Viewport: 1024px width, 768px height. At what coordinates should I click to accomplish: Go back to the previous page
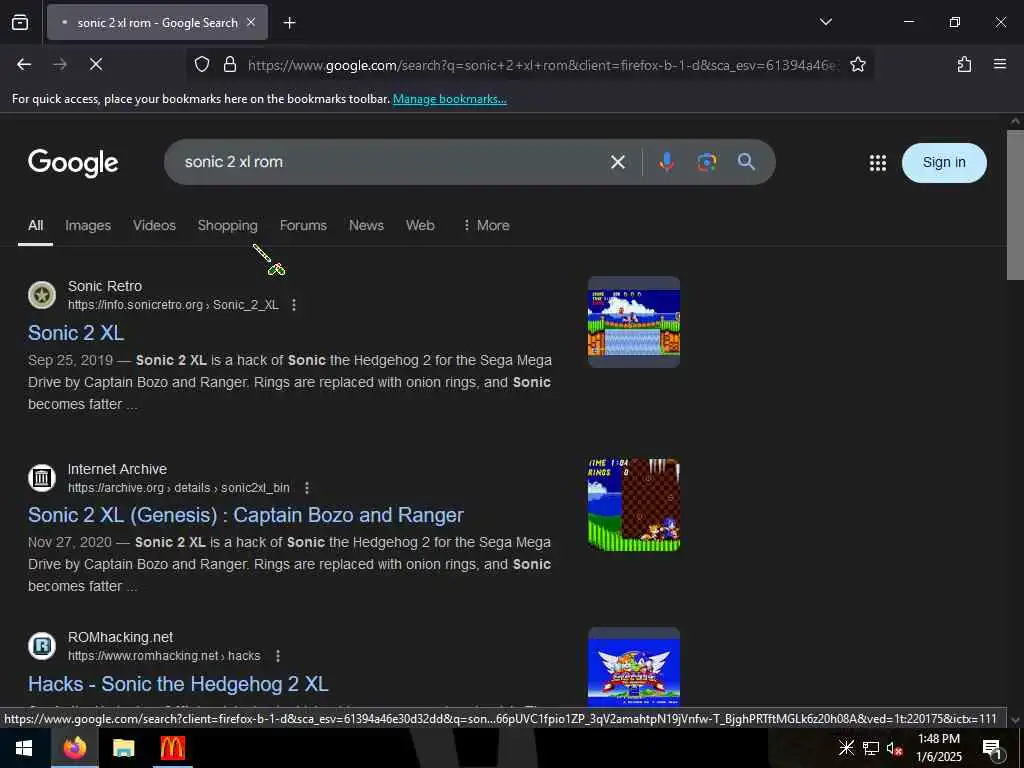24,64
